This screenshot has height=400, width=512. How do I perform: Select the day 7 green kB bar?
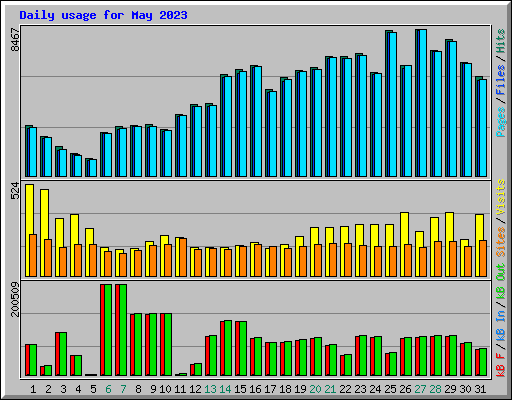[x=123, y=330]
